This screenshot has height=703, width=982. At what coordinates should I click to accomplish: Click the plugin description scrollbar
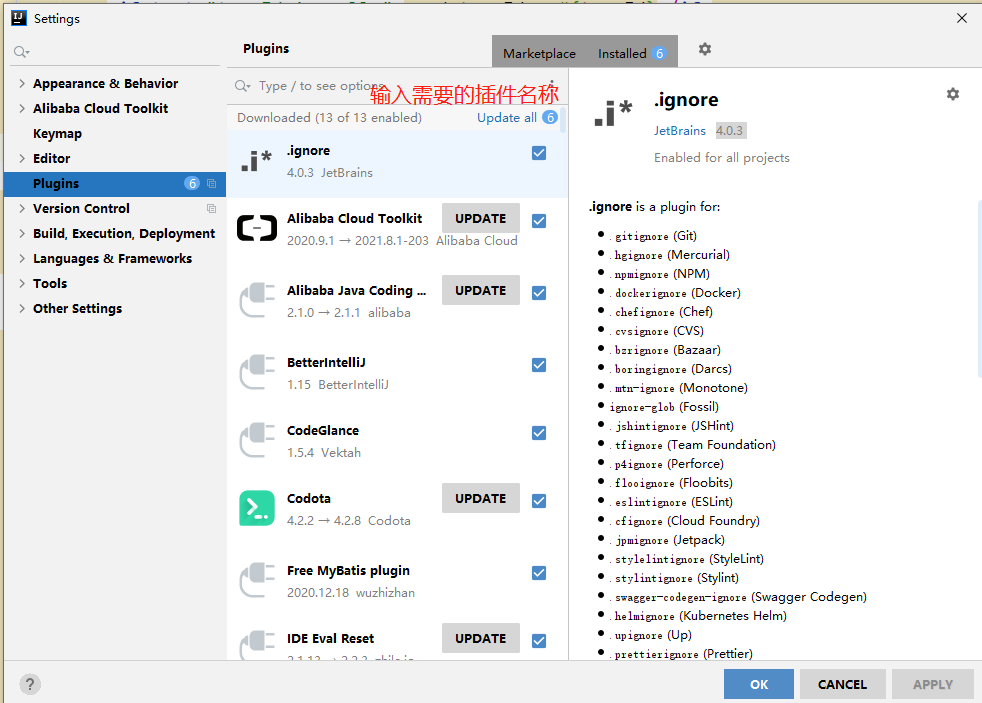(x=979, y=288)
